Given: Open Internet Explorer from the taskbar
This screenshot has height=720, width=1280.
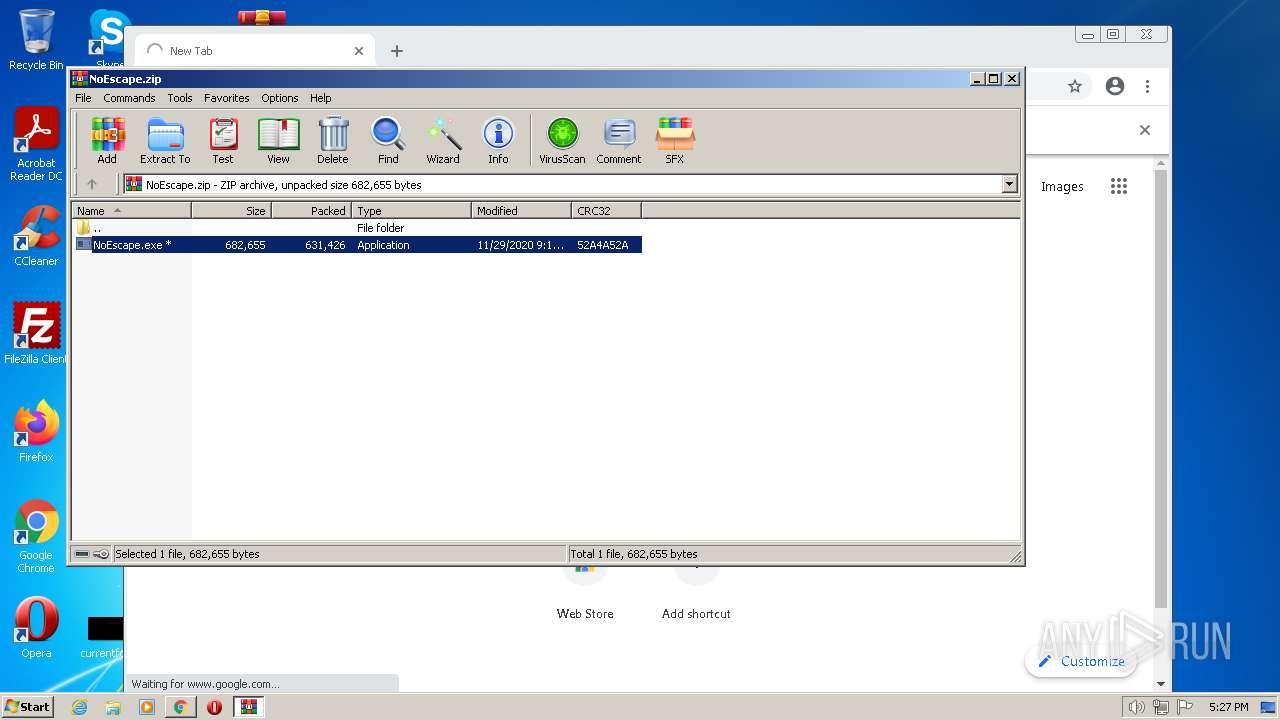Looking at the screenshot, I should pos(80,707).
